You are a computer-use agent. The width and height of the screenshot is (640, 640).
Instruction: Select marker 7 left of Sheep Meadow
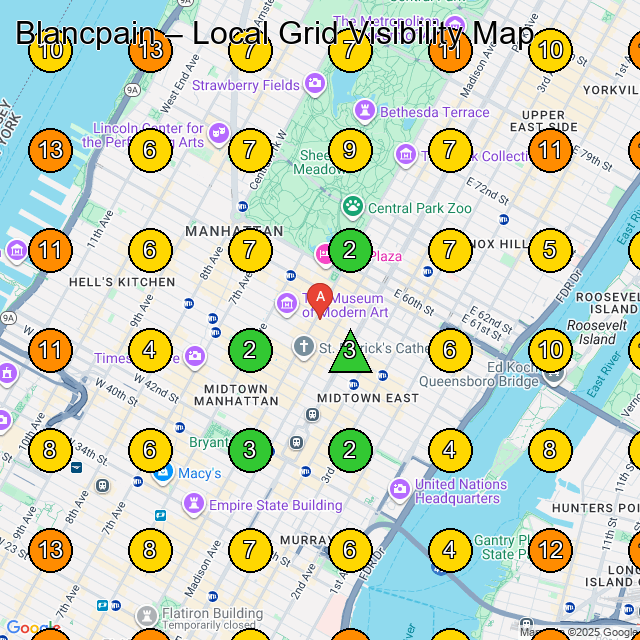(250, 150)
